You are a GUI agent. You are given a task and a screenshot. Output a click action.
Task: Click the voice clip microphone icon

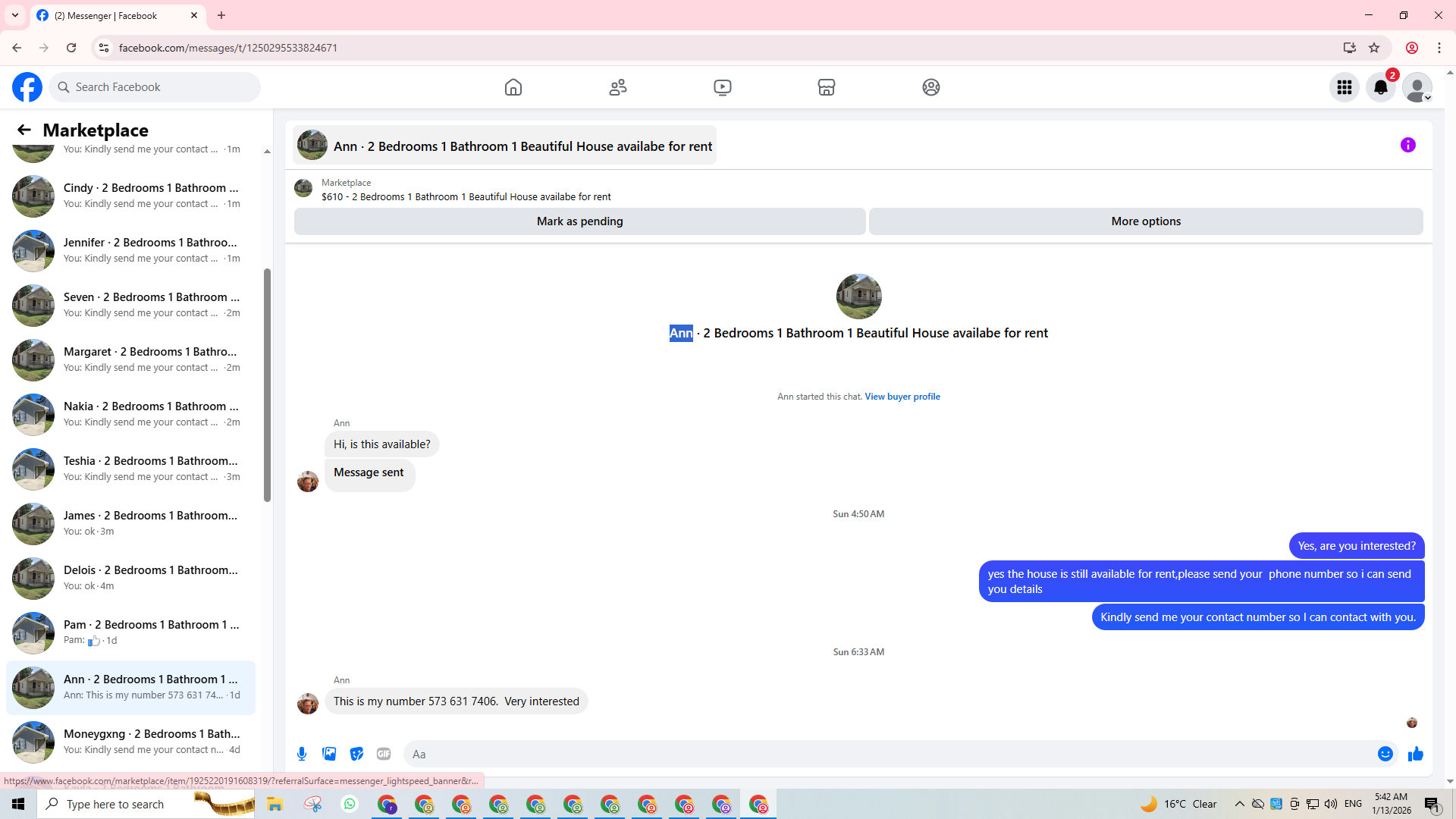pos(302,754)
